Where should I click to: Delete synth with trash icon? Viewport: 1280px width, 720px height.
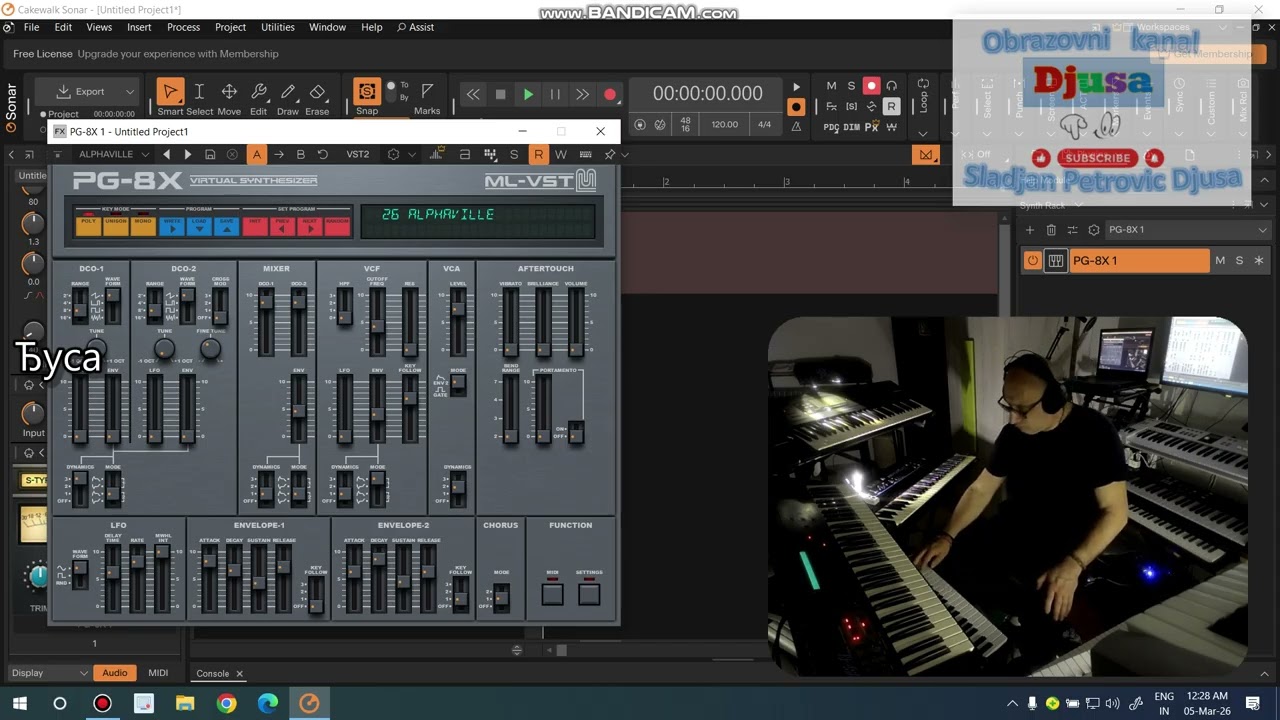click(x=1051, y=230)
